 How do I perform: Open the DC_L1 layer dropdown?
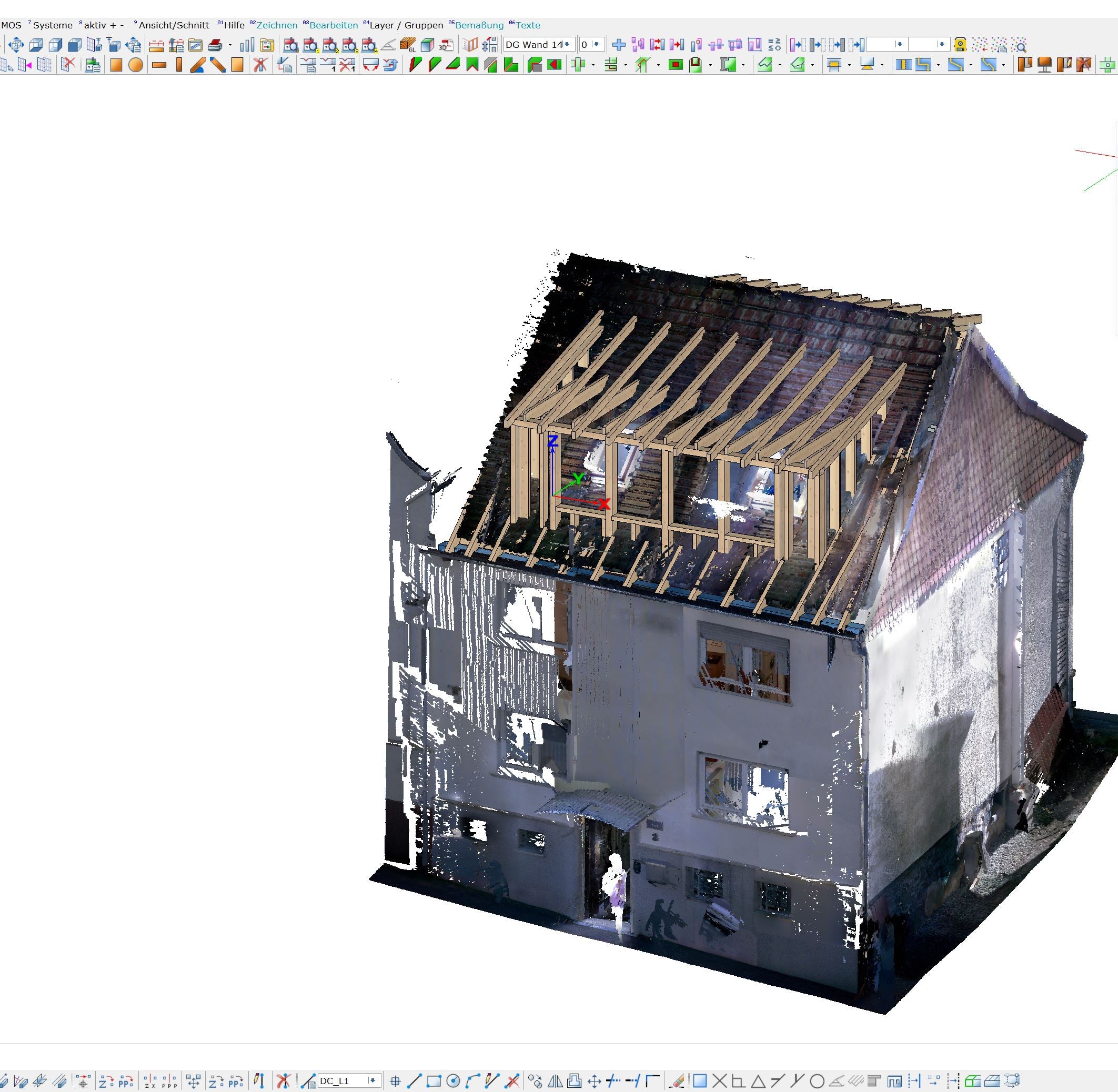(x=373, y=1081)
